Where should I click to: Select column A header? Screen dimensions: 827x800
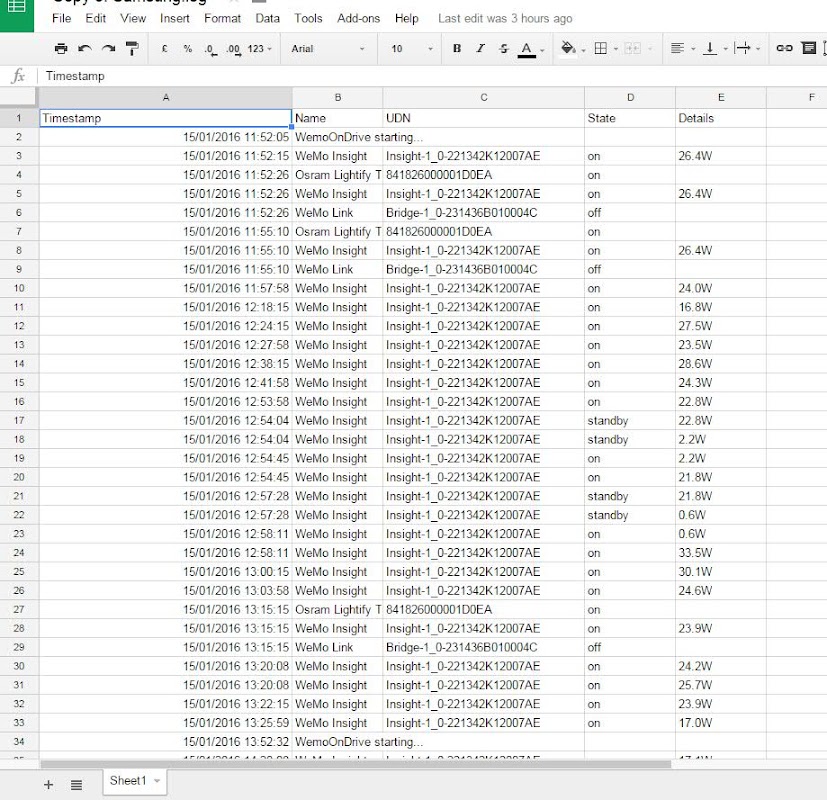[166, 98]
